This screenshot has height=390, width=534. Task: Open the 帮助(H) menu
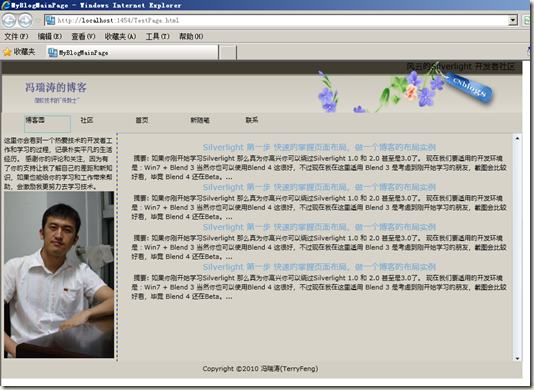coord(191,36)
